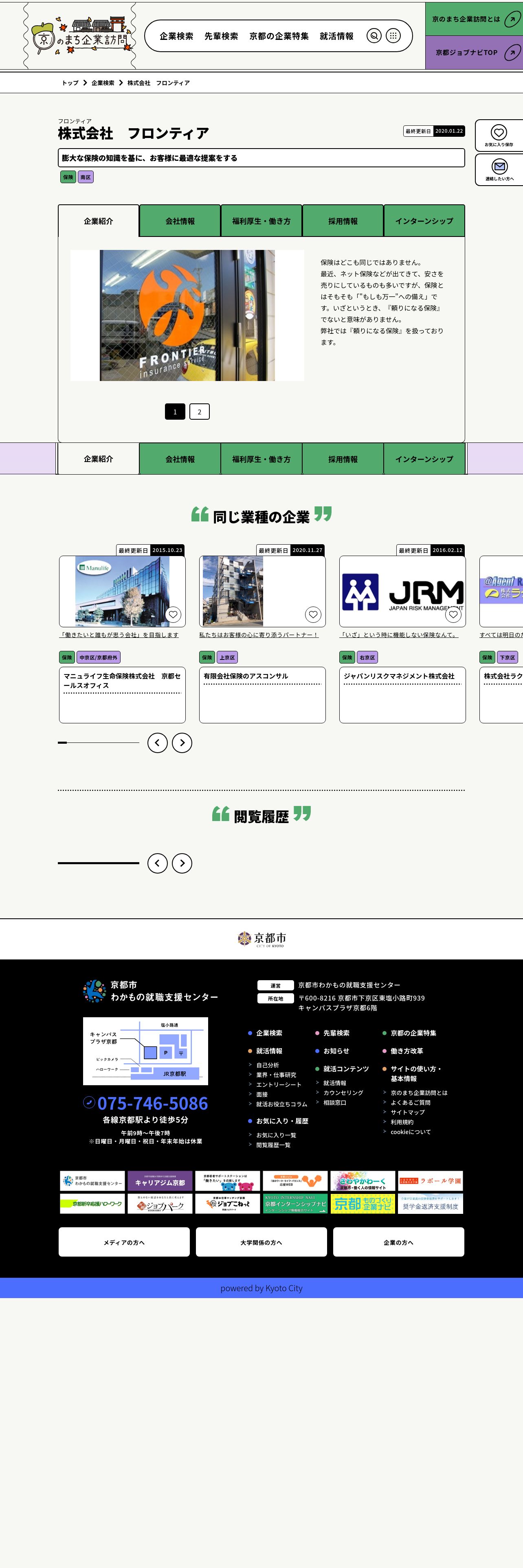523x1568 pixels.
Task: Switch to the インターンシップ tab
Action: (x=424, y=221)
